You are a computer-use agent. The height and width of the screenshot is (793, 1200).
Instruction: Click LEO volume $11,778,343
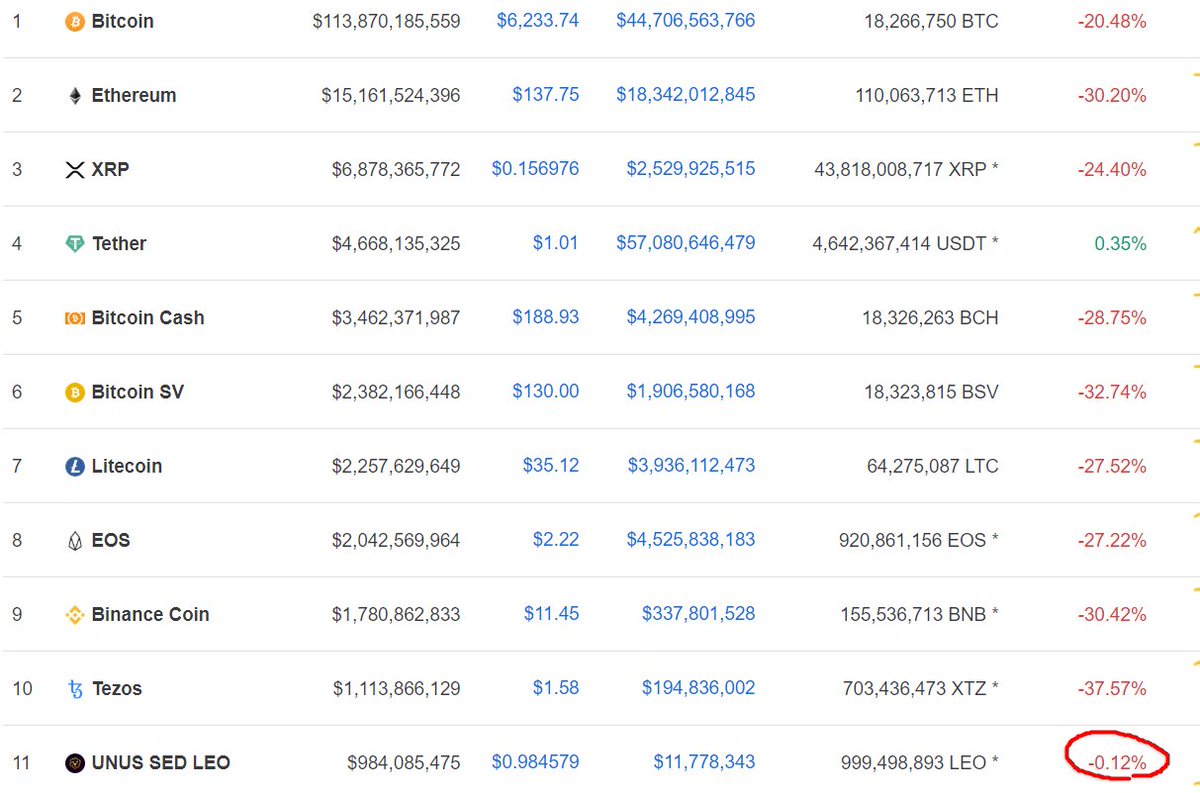pos(705,762)
